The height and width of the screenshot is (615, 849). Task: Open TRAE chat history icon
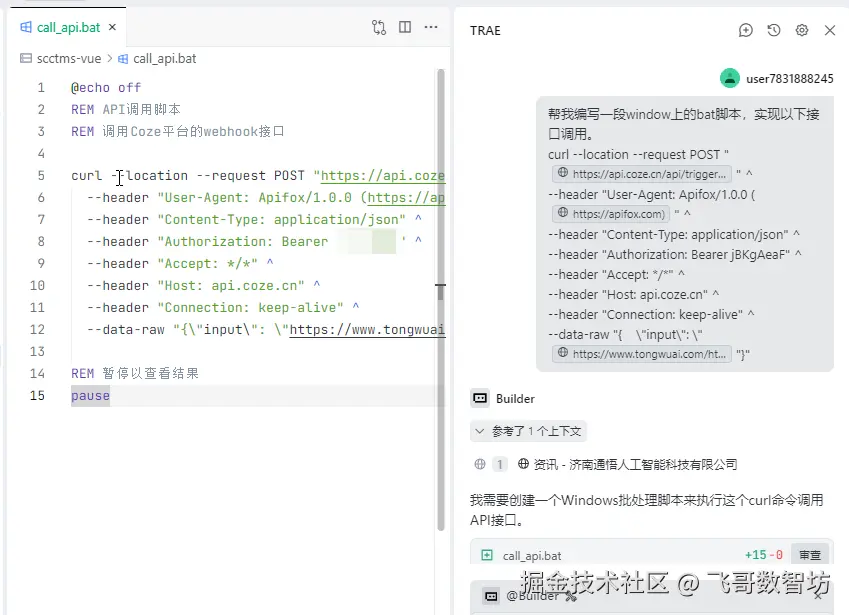point(774,30)
